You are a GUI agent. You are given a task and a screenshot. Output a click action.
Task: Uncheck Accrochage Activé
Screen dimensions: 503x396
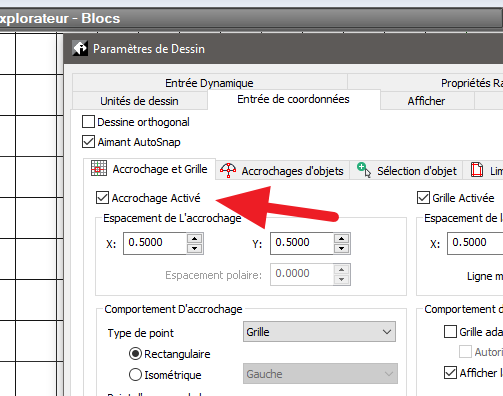(x=102, y=197)
